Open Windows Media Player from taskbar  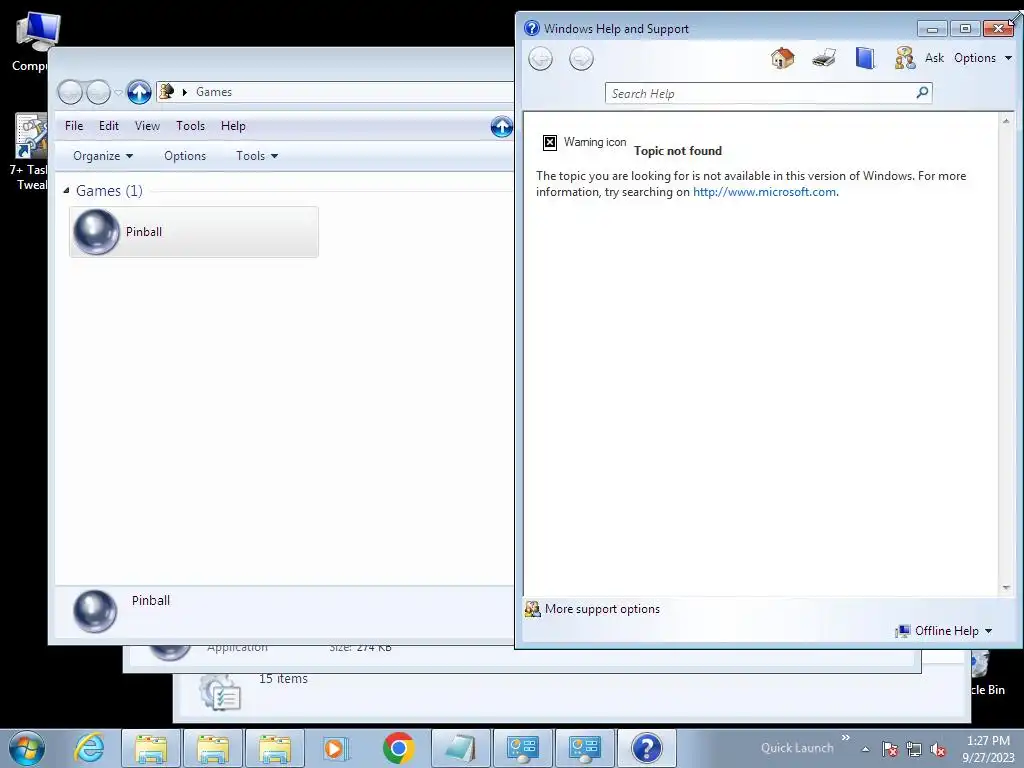pyautogui.click(x=336, y=748)
